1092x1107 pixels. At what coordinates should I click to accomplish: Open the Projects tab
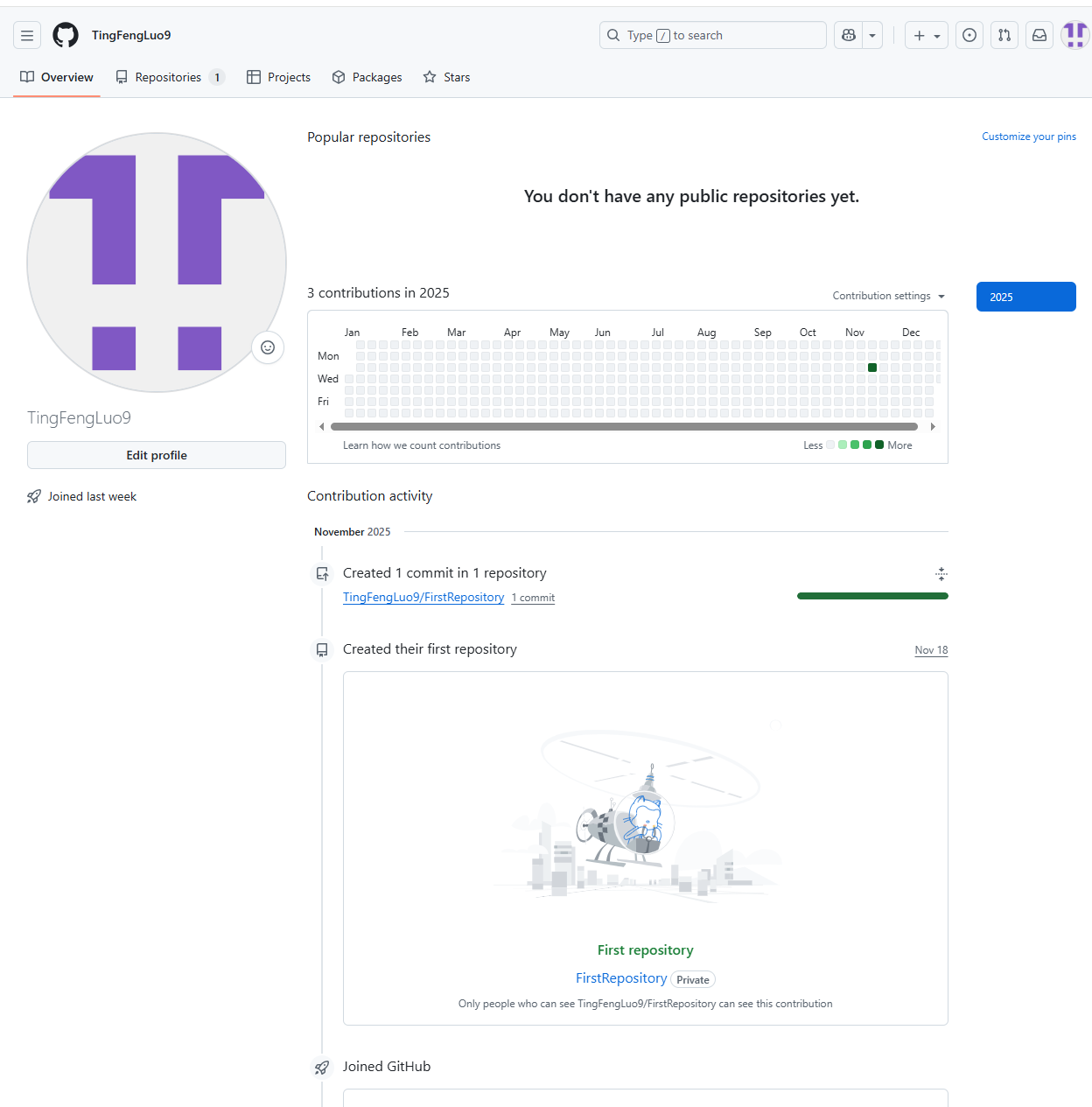coord(278,77)
